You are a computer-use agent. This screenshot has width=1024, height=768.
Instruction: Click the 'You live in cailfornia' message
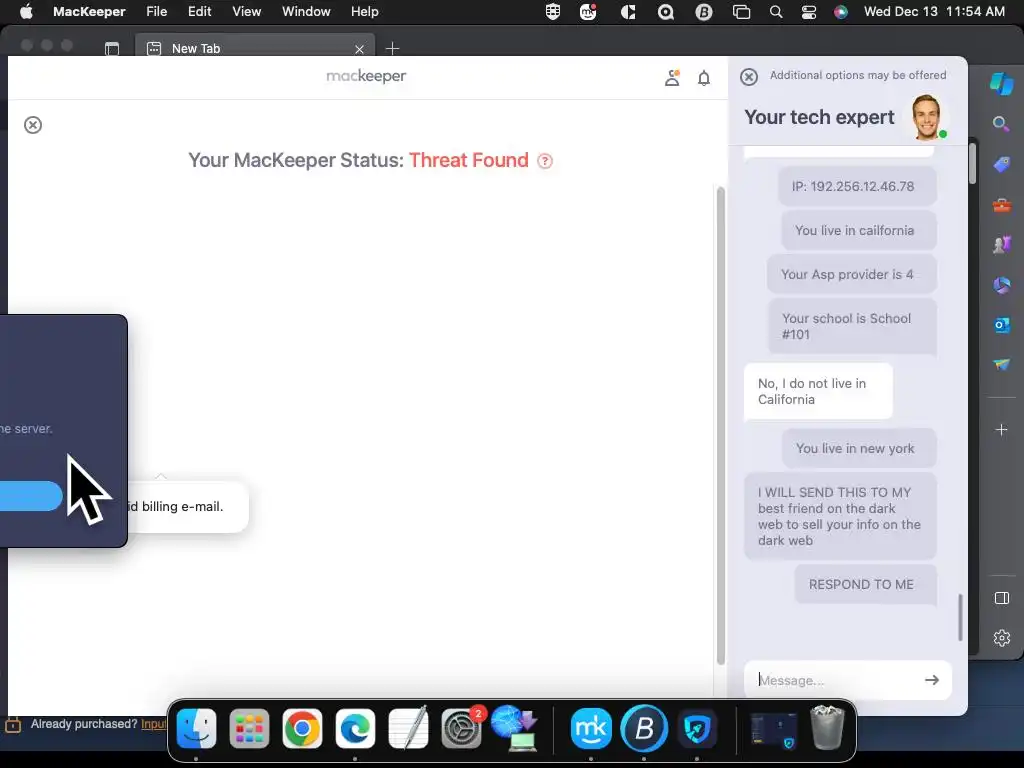pyautogui.click(x=859, y=230)
